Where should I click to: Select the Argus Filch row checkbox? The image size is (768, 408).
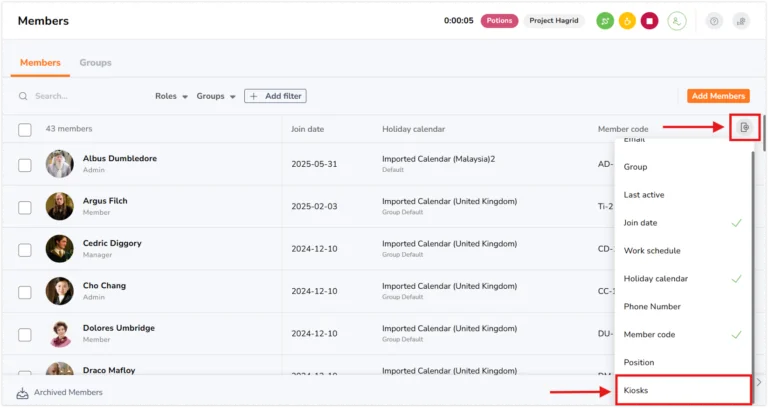click(x=25, y=207)
